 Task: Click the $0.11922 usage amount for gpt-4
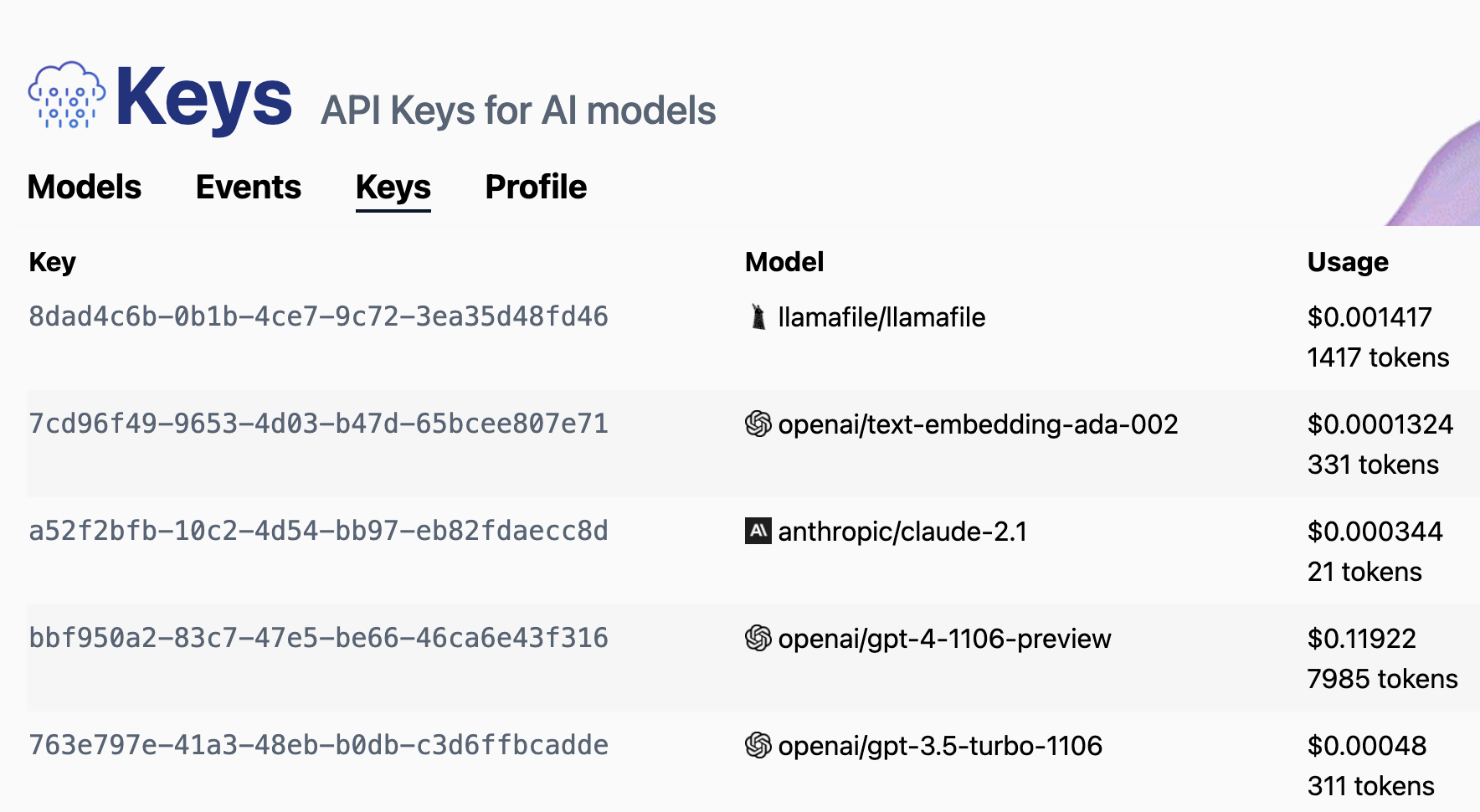point(1360,639)
